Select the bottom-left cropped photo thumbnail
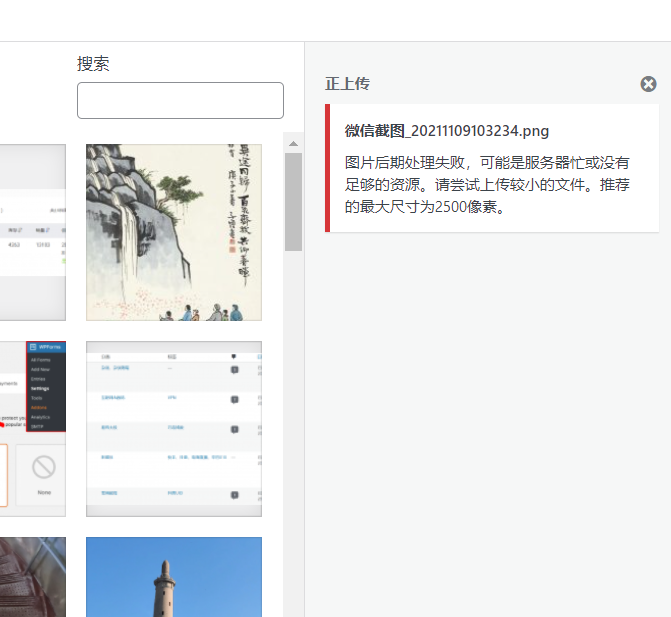This screenshot has width=671, height=617. click(32, 577)
